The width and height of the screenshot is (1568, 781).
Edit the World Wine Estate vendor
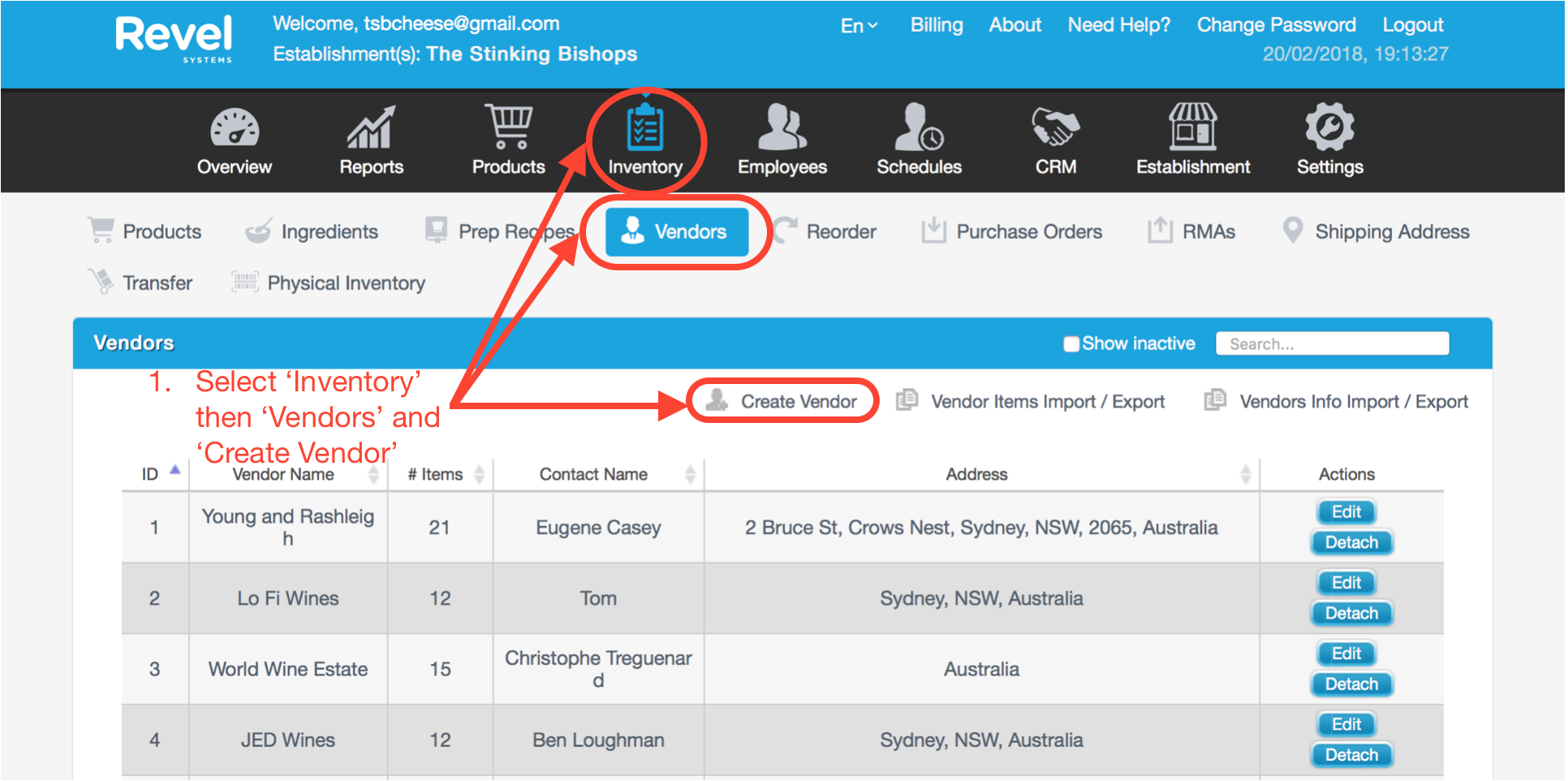pos(1346,654)
